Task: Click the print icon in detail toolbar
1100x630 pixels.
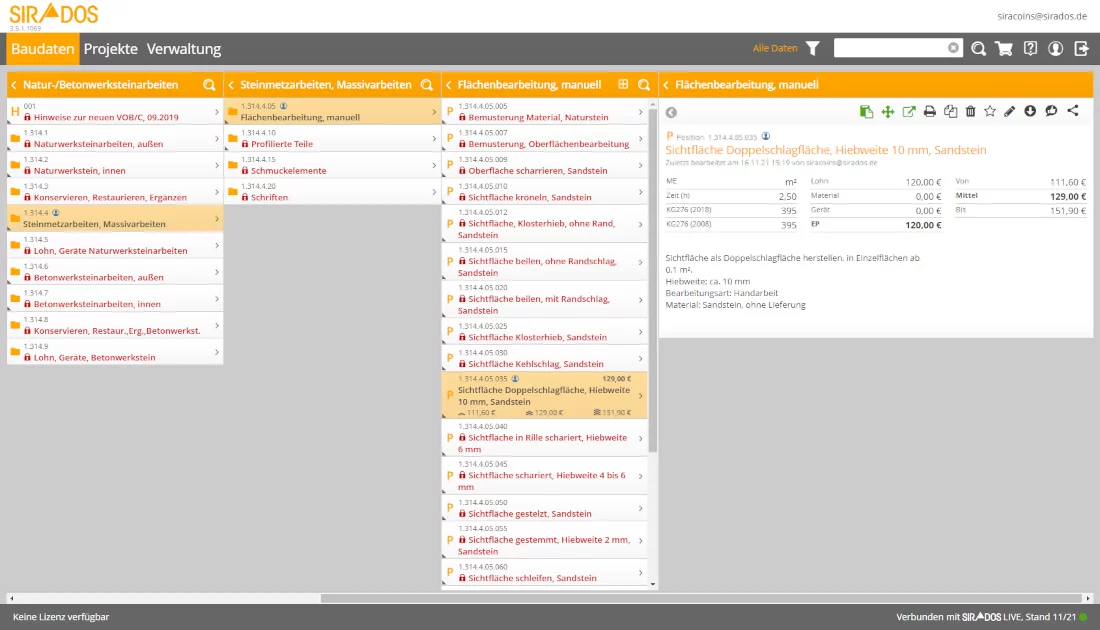Action: point(929,111)
